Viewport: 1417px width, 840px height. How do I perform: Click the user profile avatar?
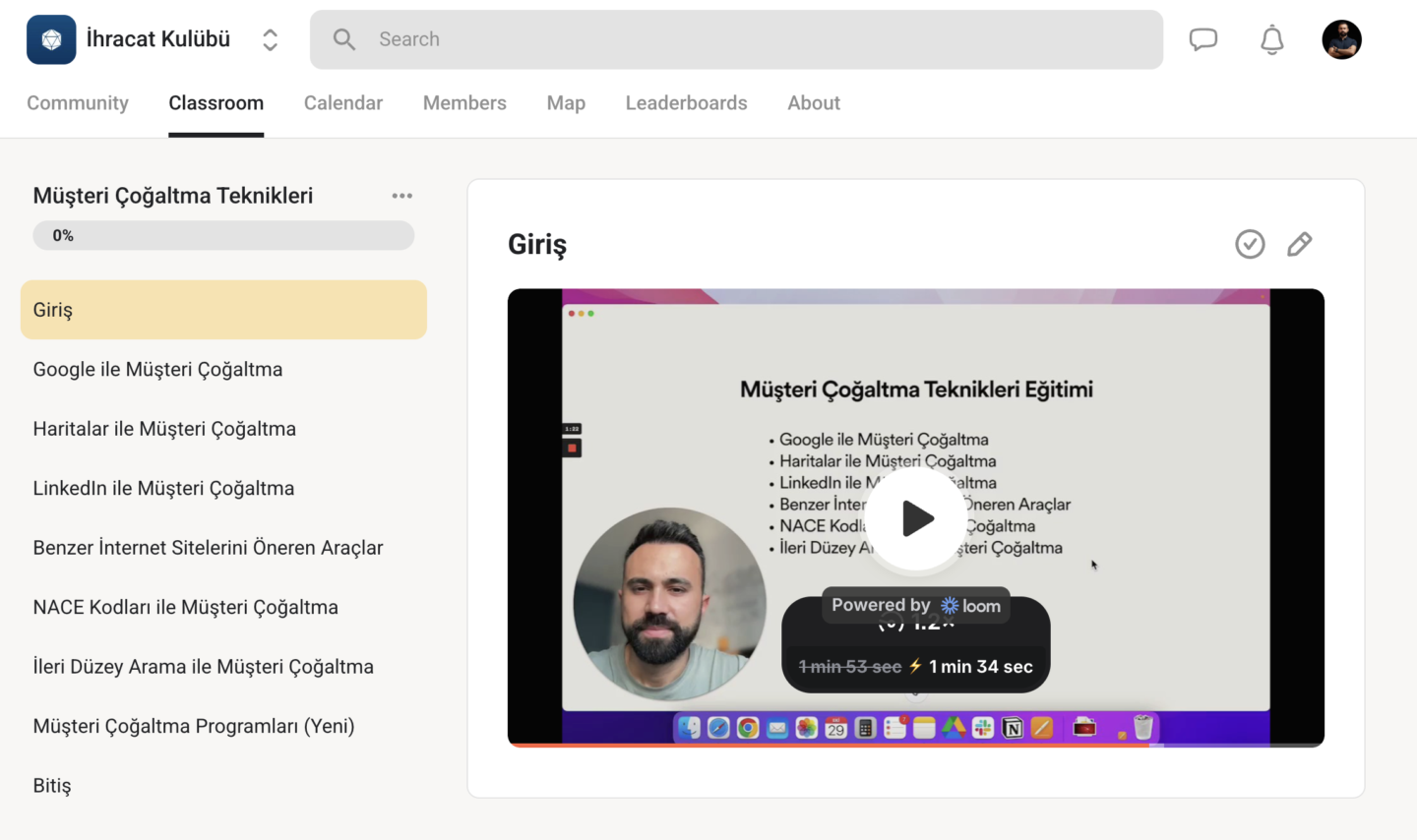1341,39
